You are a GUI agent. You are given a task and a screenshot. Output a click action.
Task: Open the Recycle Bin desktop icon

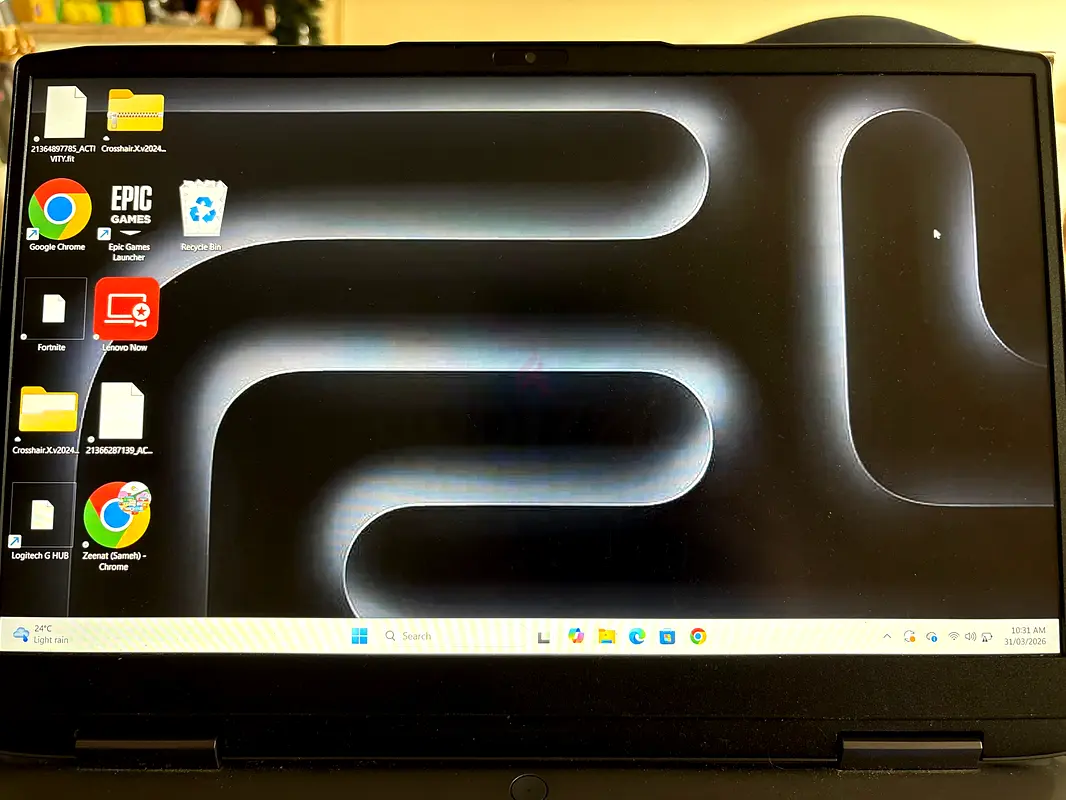(x=203, y=208)
